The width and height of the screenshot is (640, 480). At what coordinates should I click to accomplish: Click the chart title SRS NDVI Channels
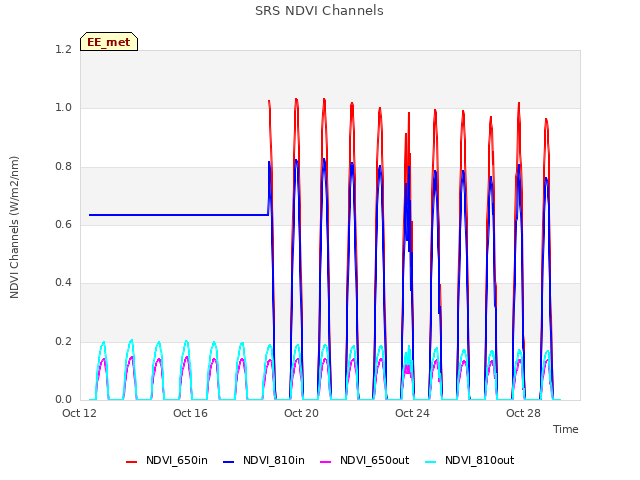click(x=319, y=11)
